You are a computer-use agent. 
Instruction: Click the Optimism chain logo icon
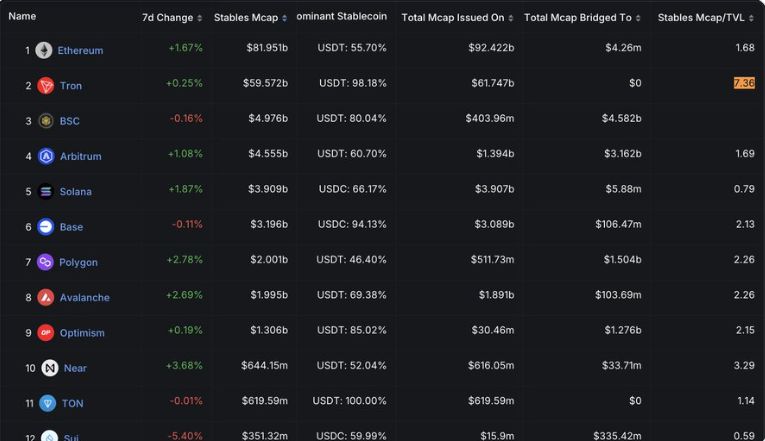[45, 333]
